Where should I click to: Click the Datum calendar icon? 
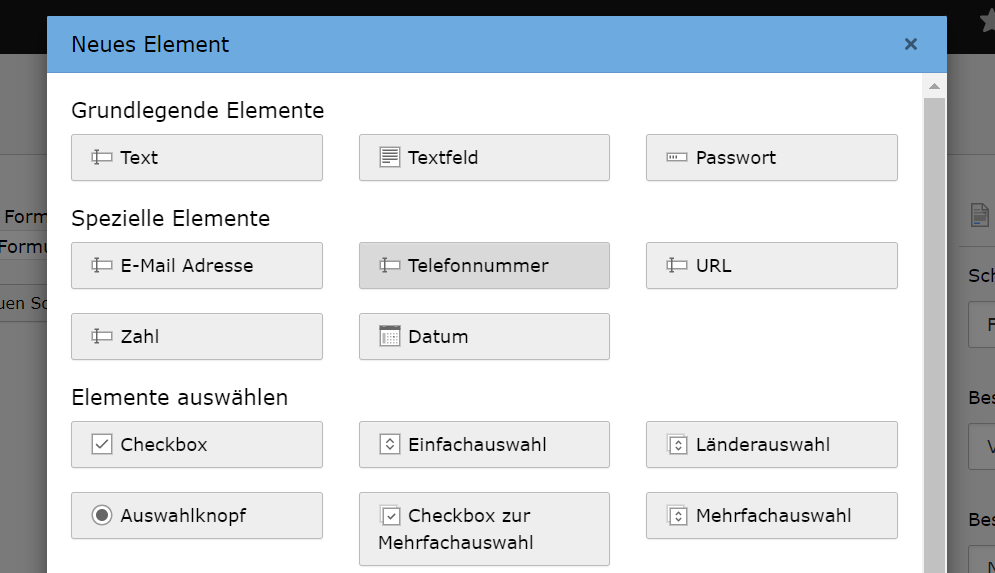(389, 337)
